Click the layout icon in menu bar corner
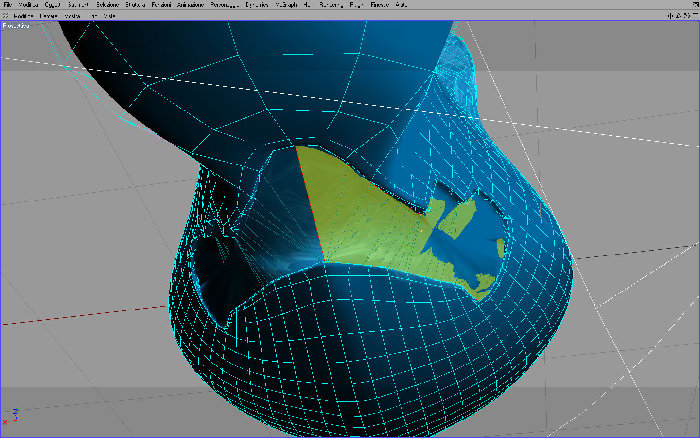700x438 pixels. [x=696, y=4]
